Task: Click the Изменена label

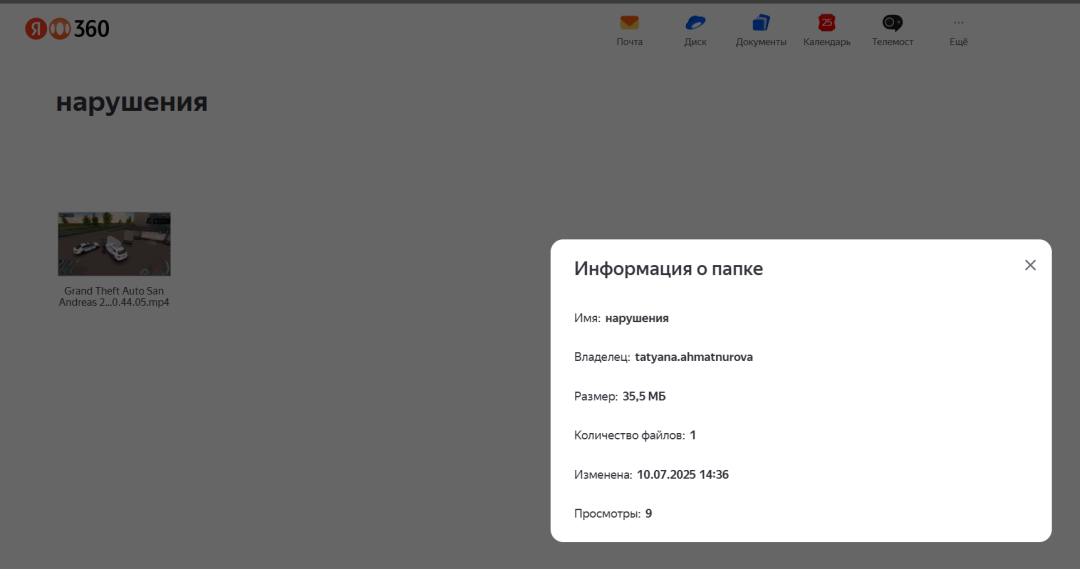Action: [x=603, y=475]
